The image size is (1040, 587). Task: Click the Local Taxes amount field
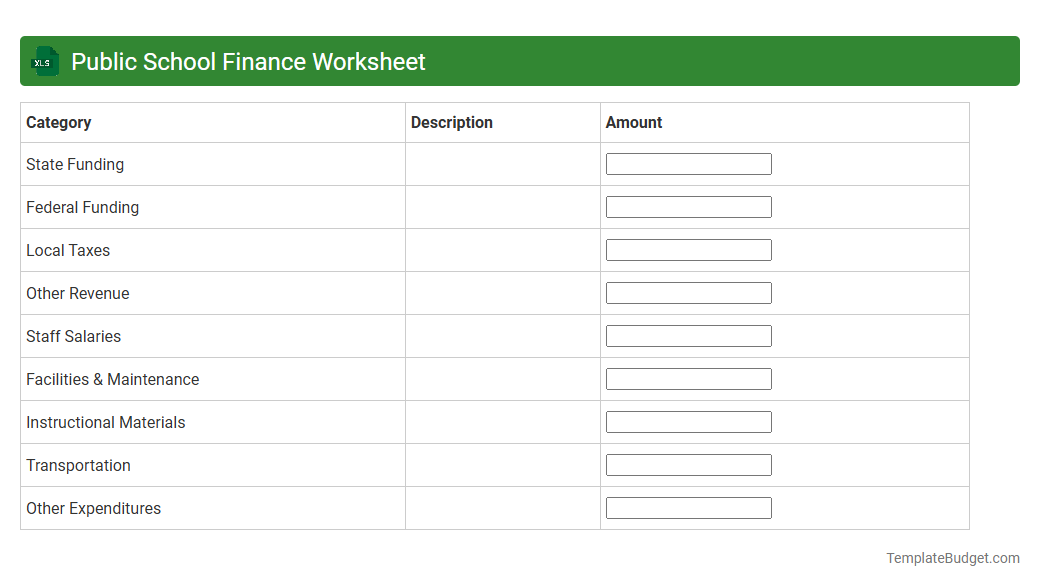click(688, 249)
